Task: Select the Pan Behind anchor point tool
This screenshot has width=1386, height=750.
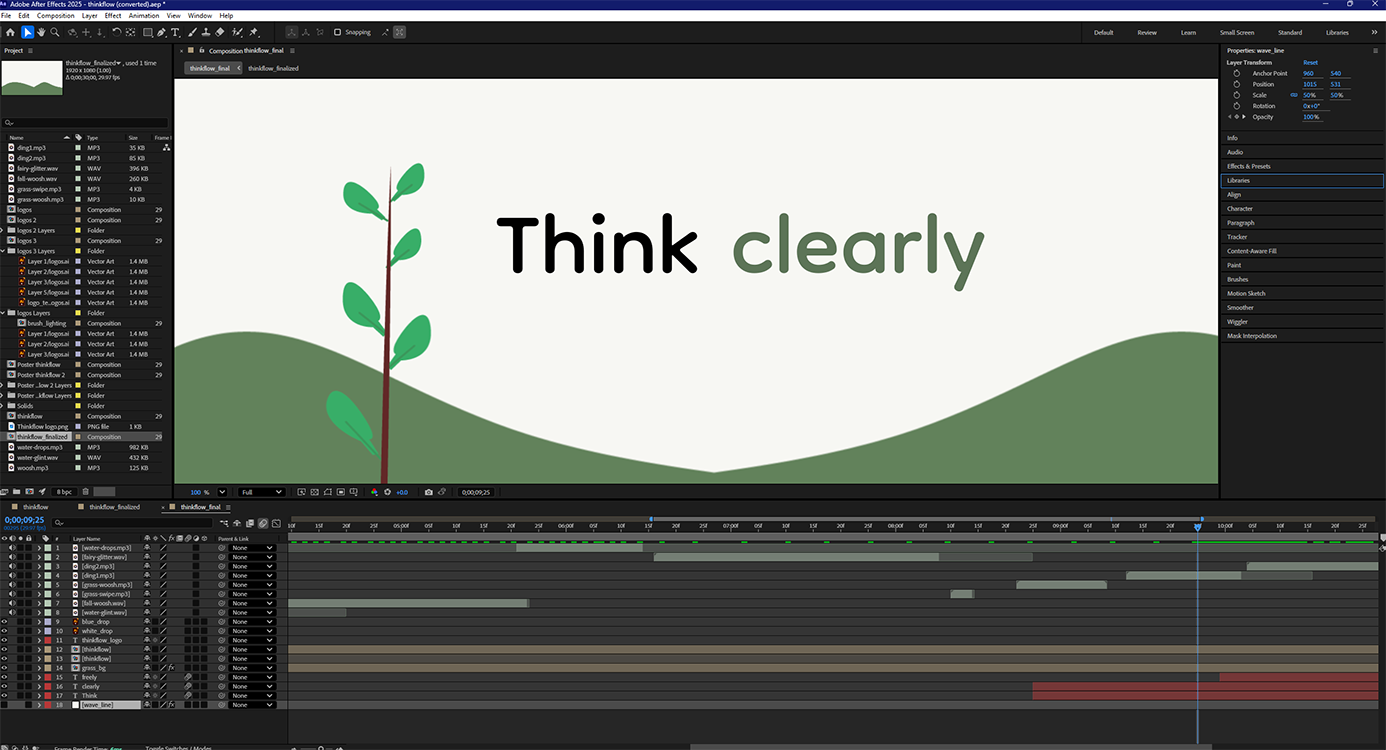Action: click(x=131, y=32)
